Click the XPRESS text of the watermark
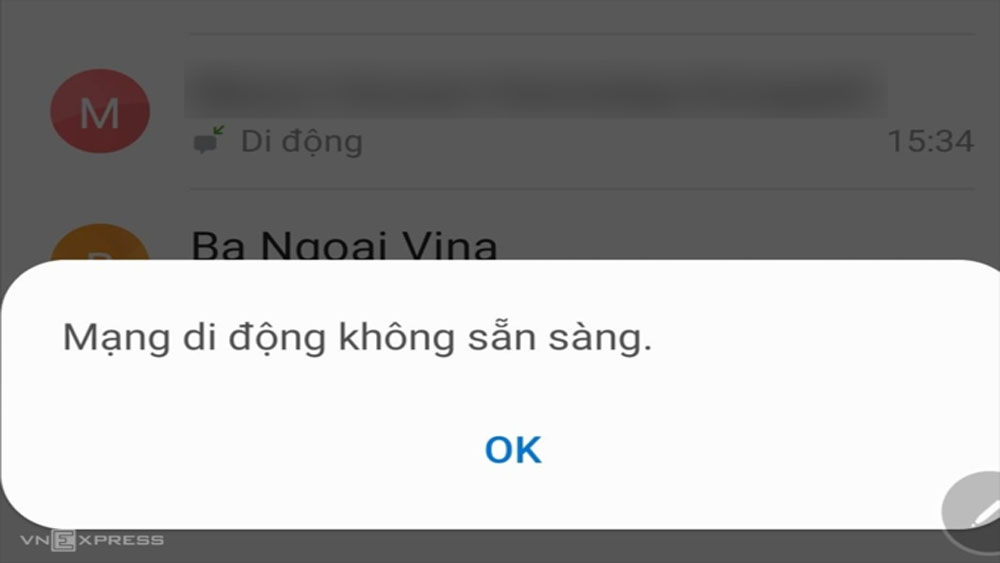 (120, 541)
